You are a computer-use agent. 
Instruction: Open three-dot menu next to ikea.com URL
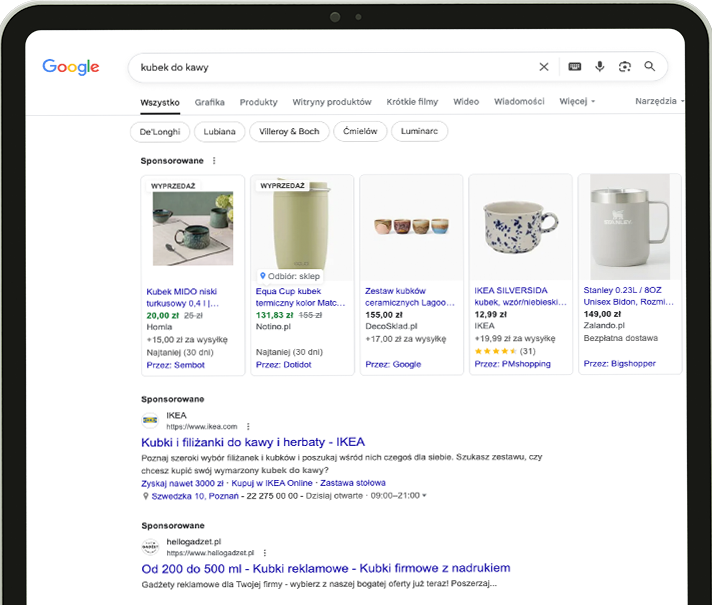(248, 426)
